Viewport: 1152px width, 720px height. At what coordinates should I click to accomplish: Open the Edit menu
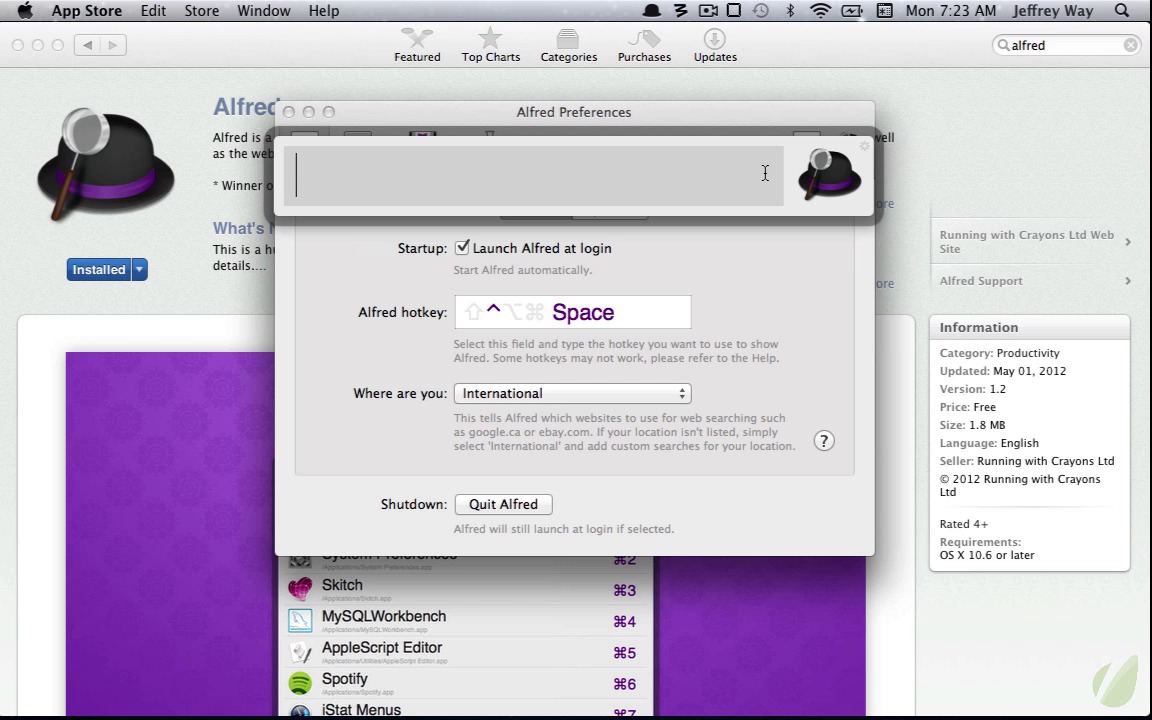pyautogui.click(x=153, y=10)
